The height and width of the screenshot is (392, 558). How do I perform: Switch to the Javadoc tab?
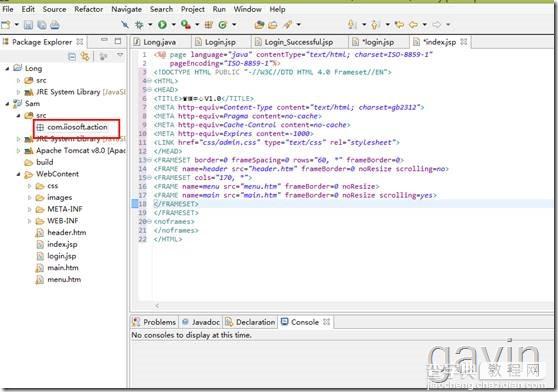click(200, 322)
